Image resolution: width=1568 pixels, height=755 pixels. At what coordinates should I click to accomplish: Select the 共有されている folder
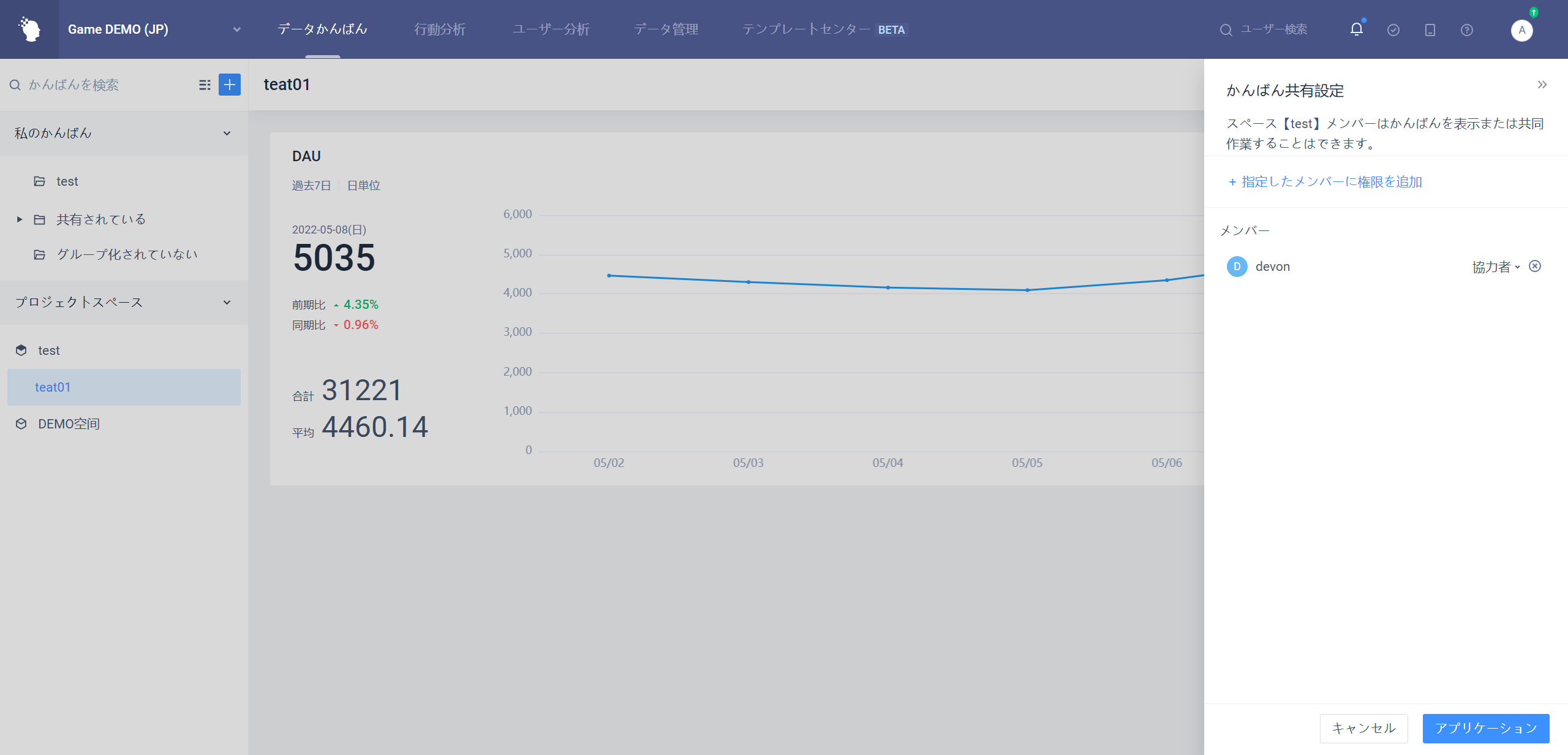tap(101, 219)
